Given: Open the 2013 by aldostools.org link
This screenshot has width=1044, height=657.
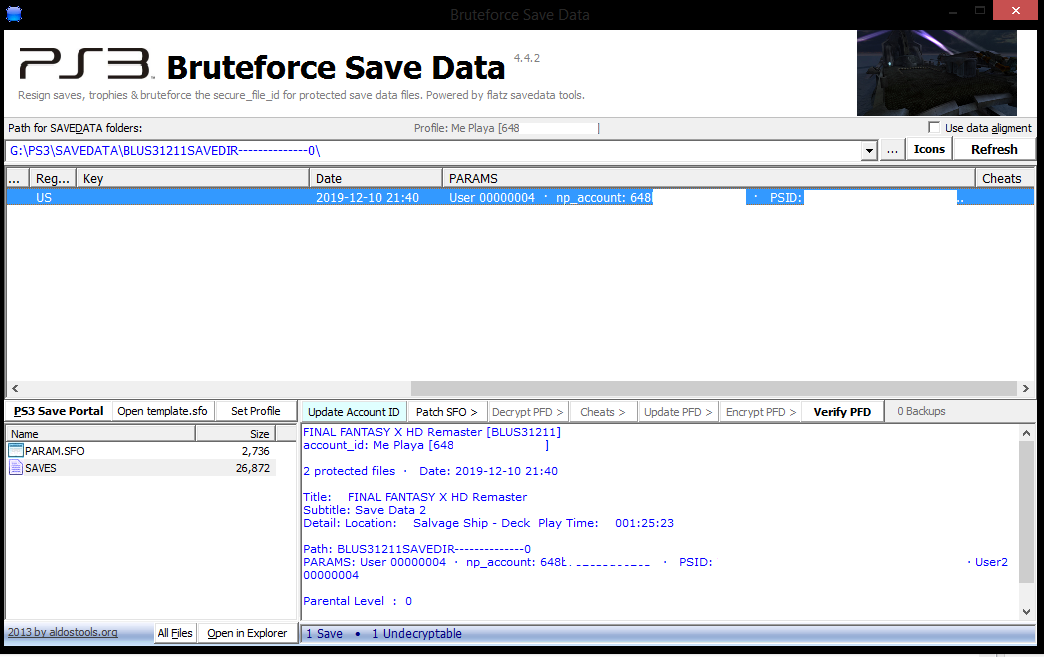Looking at the screenshot, I should click(63, 632).
